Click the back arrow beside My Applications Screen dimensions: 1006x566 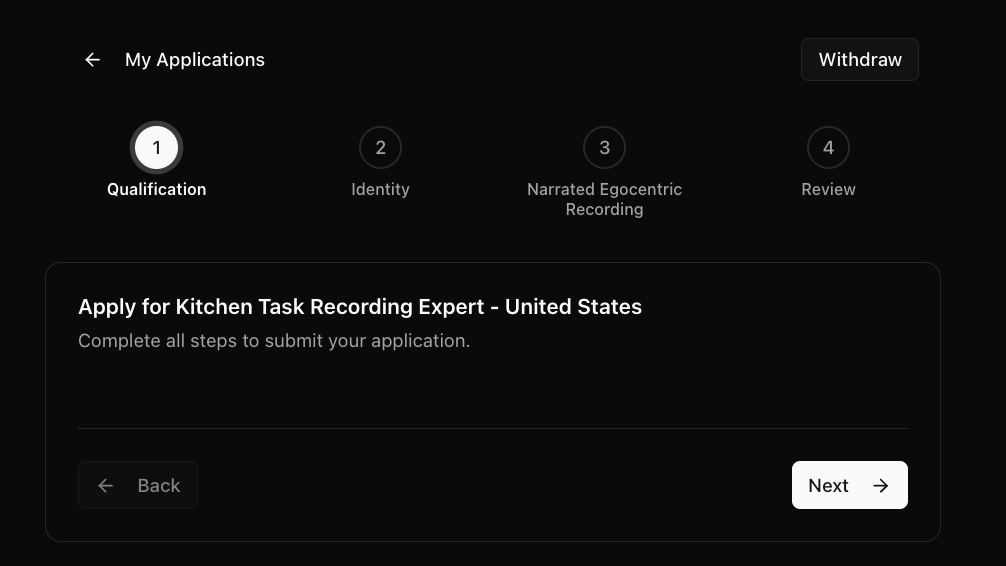click(92, 60)
